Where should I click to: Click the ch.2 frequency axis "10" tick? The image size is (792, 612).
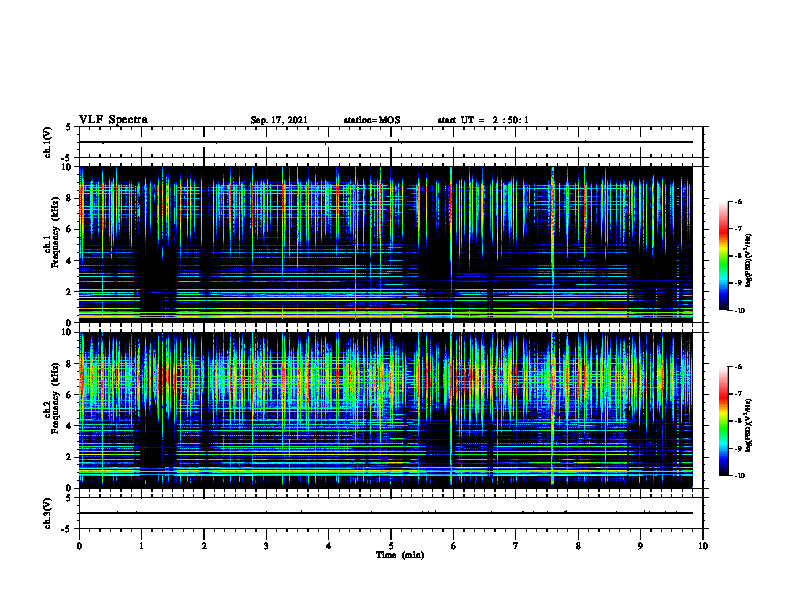(66, 332)
